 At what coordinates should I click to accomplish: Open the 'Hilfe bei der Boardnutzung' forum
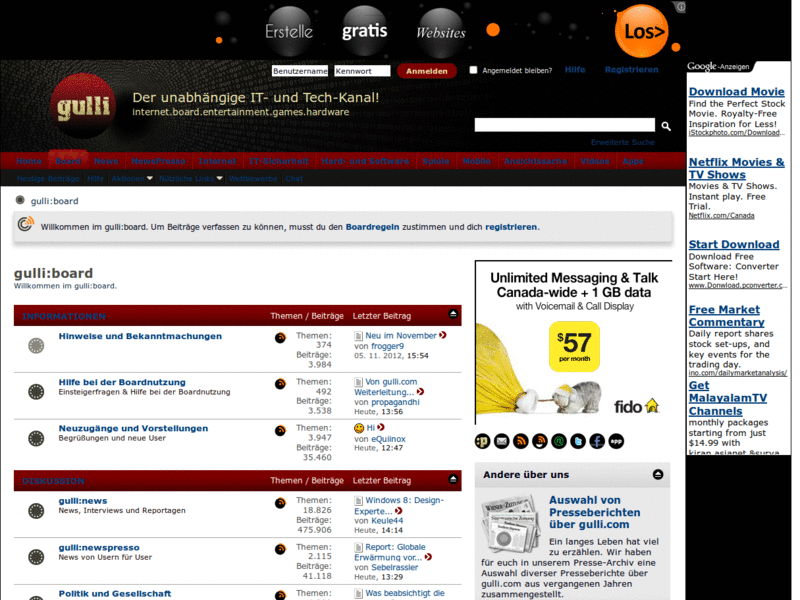click(x=122, y=382)
